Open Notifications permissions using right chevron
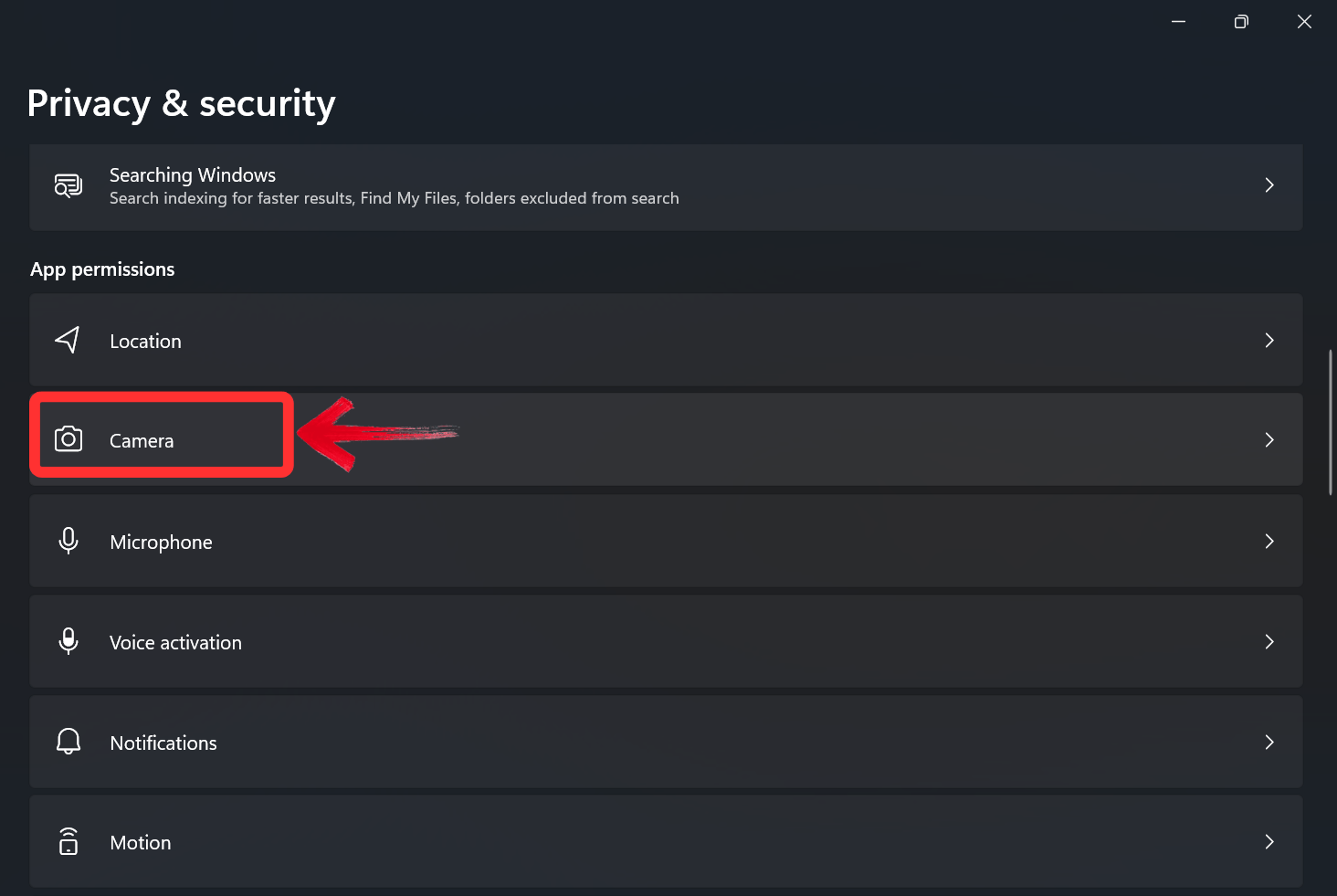1337x896 pixels. [1269, 743]
